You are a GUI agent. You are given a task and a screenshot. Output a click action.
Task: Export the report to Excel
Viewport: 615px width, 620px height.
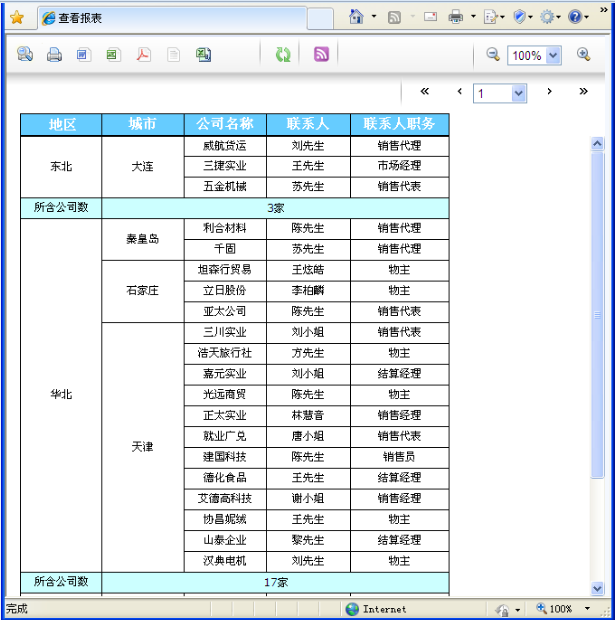[203, 55]
